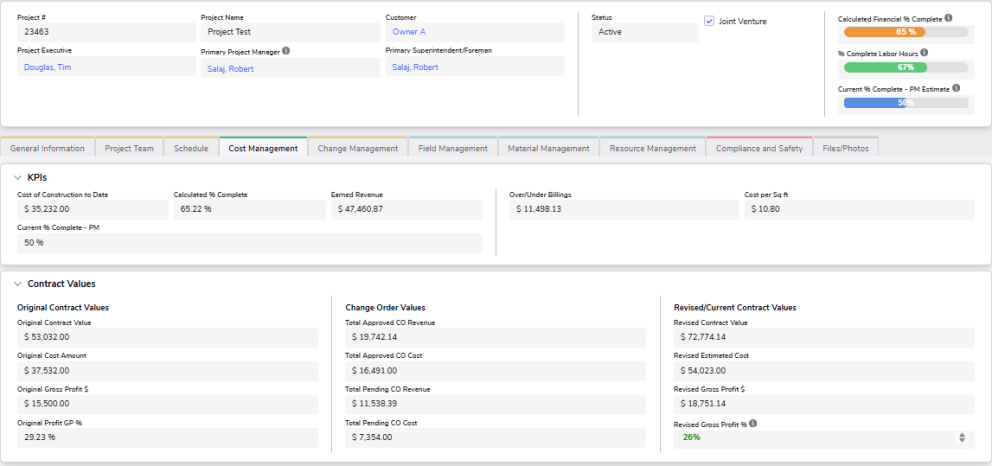Click the green Labor Hours 67% progress bar
The width and height of the screenshot is (992, 466).
[x=905, y=67]
